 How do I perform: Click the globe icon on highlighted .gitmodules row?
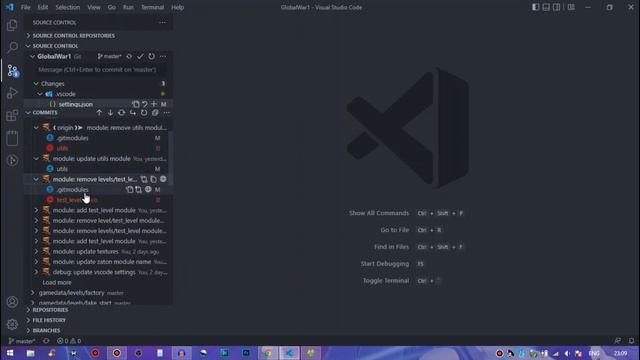[148, 189]
